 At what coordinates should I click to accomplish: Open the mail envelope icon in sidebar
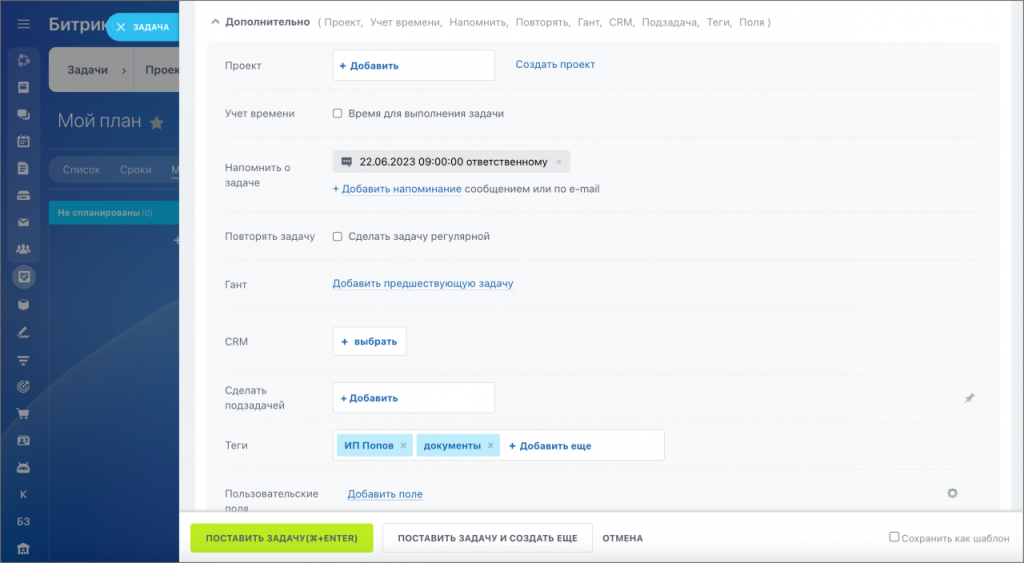coord(24,222)
